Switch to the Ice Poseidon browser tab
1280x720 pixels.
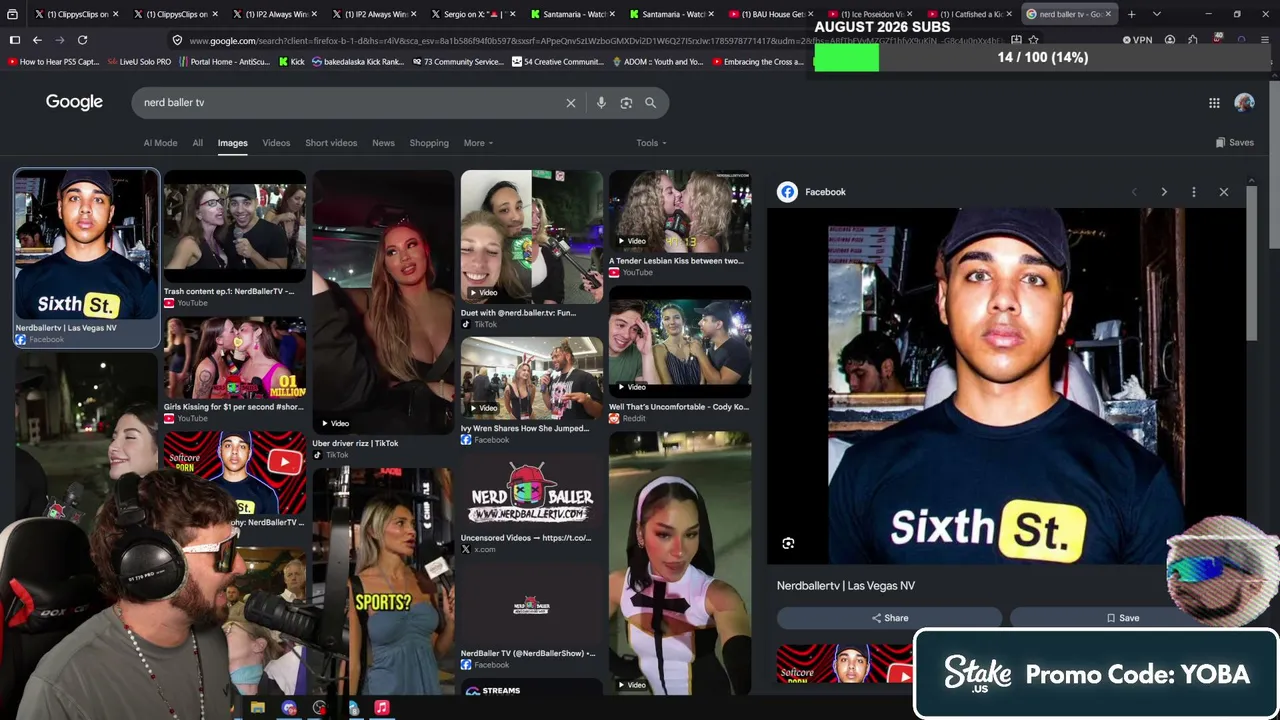[872, 14]
